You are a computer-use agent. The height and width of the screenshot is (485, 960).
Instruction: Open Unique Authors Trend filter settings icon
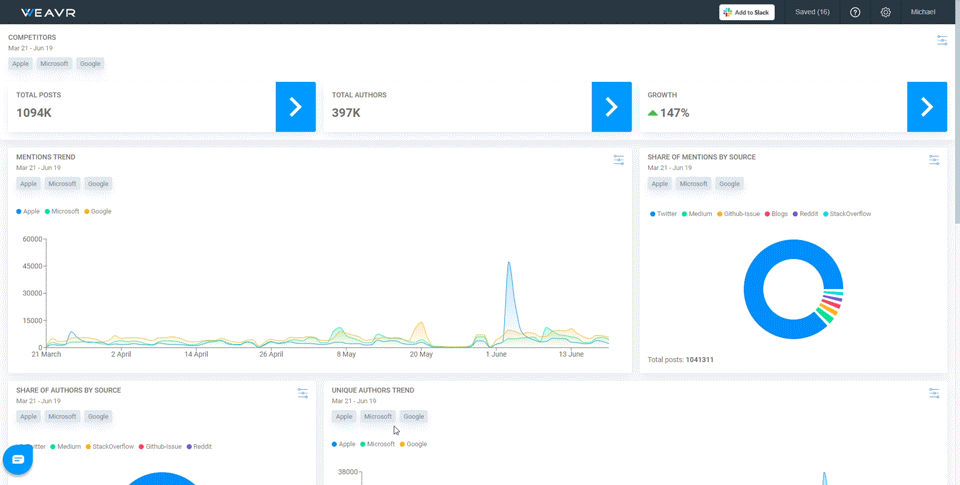pyautogui.click(x=934, y=393)
